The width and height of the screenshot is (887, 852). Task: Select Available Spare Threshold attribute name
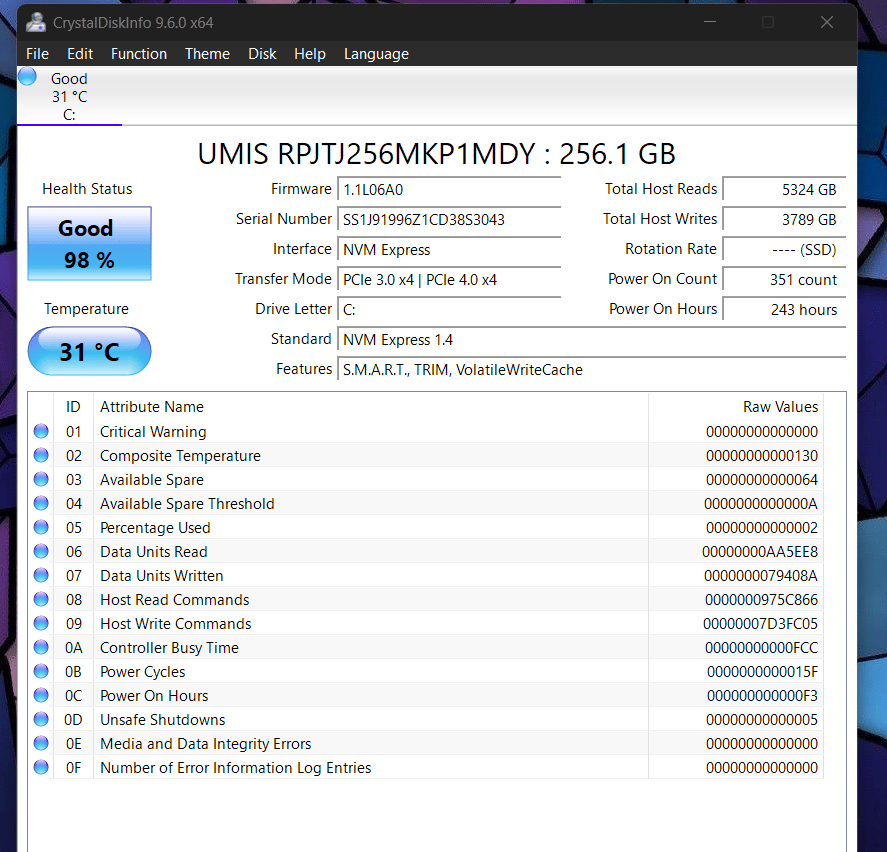[187, 504]
